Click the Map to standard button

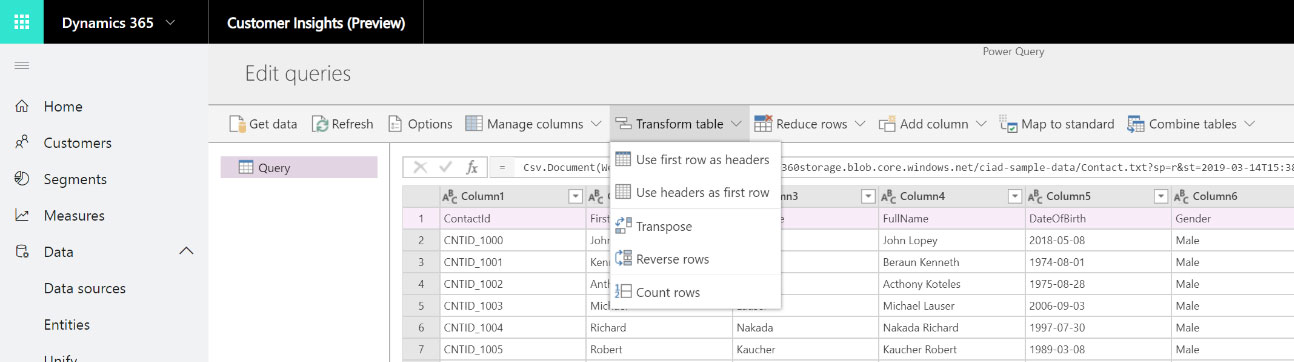[x=1057, y=124]
